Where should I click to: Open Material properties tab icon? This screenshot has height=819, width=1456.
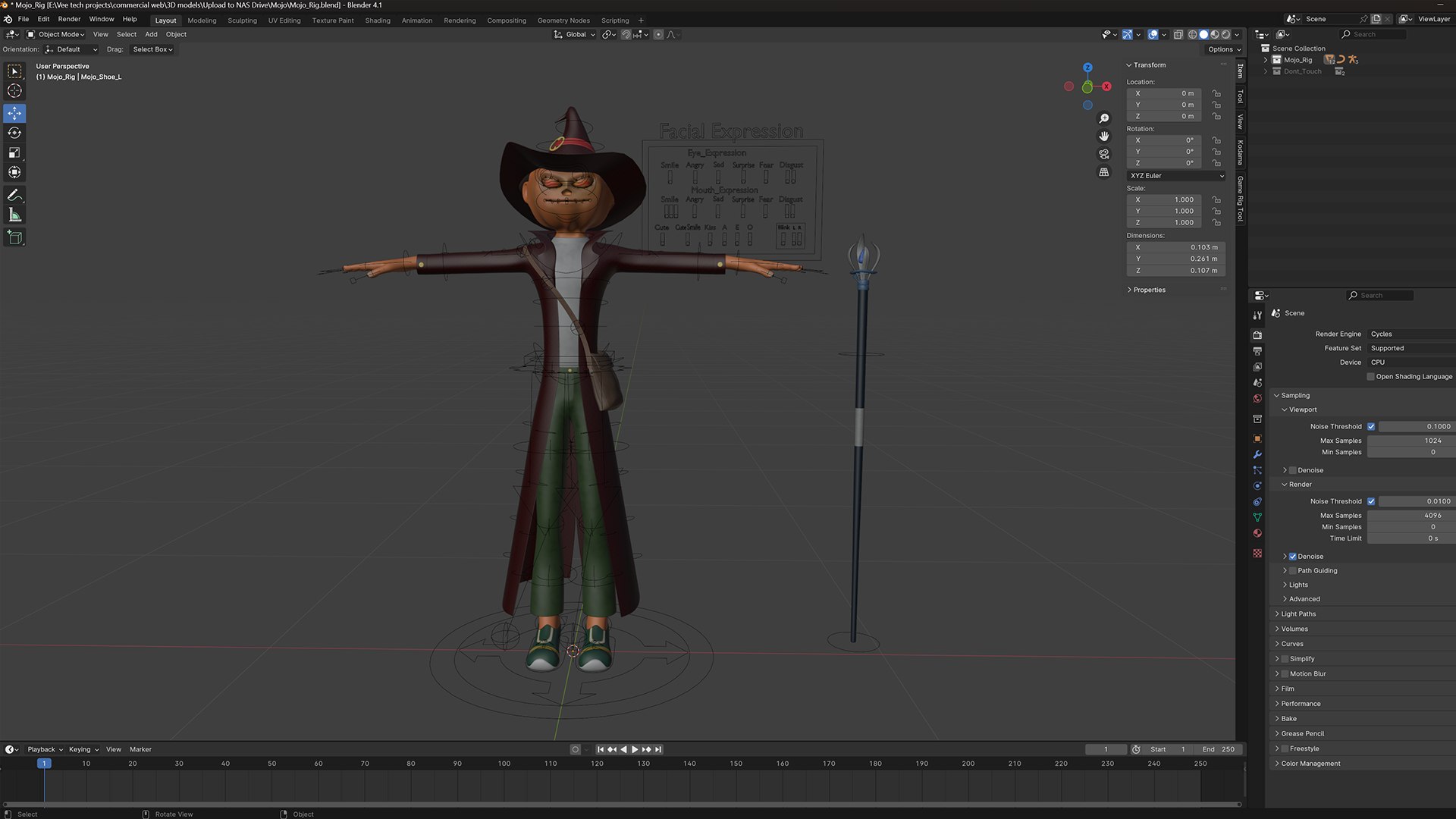pyautogui.click(x=1257, y=533)
